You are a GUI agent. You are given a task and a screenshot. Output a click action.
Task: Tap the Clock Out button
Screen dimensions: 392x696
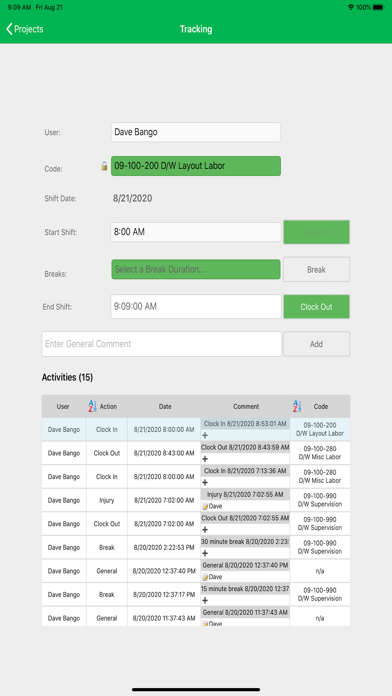coord(317,307)
